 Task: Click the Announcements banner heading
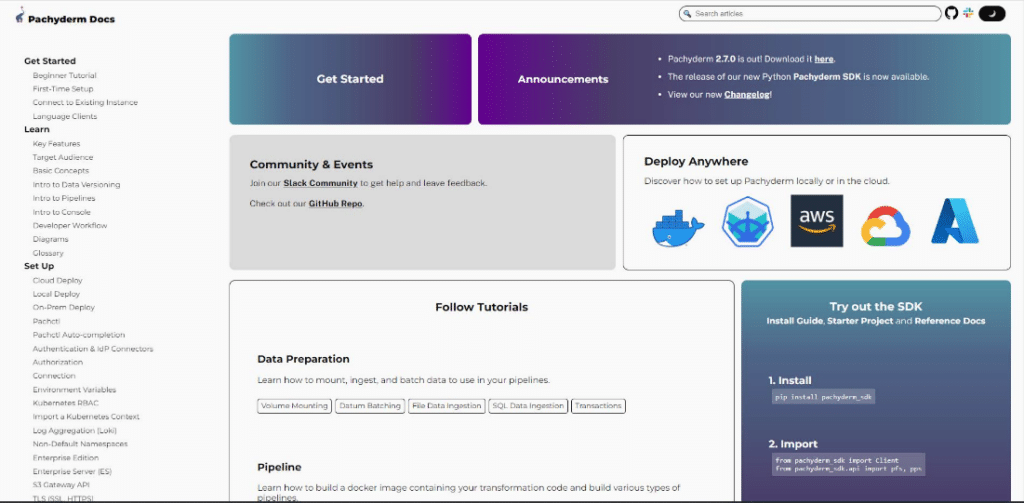(563, 79)
